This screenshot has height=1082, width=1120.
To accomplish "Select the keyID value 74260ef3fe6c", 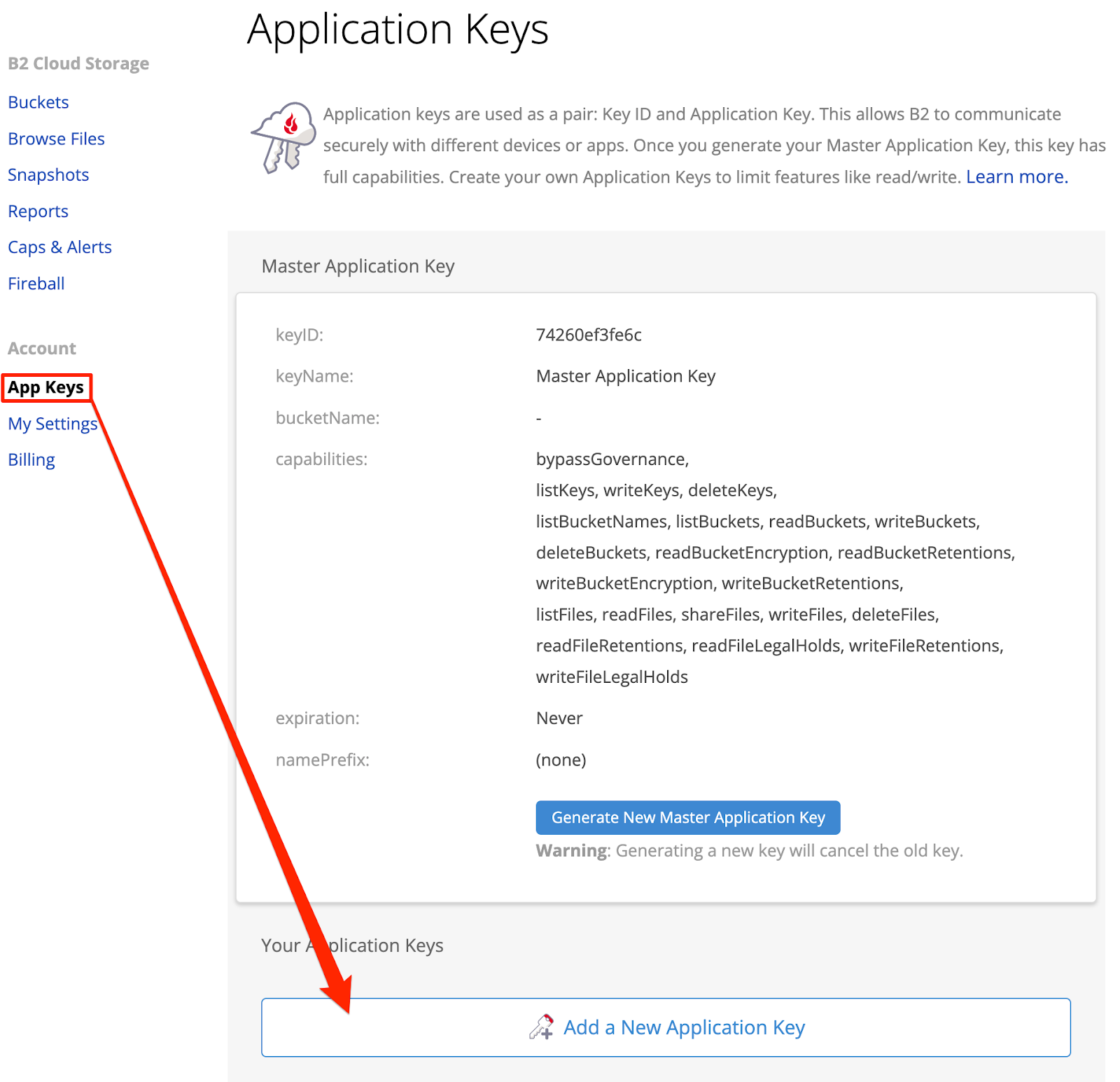I will 589,335.
